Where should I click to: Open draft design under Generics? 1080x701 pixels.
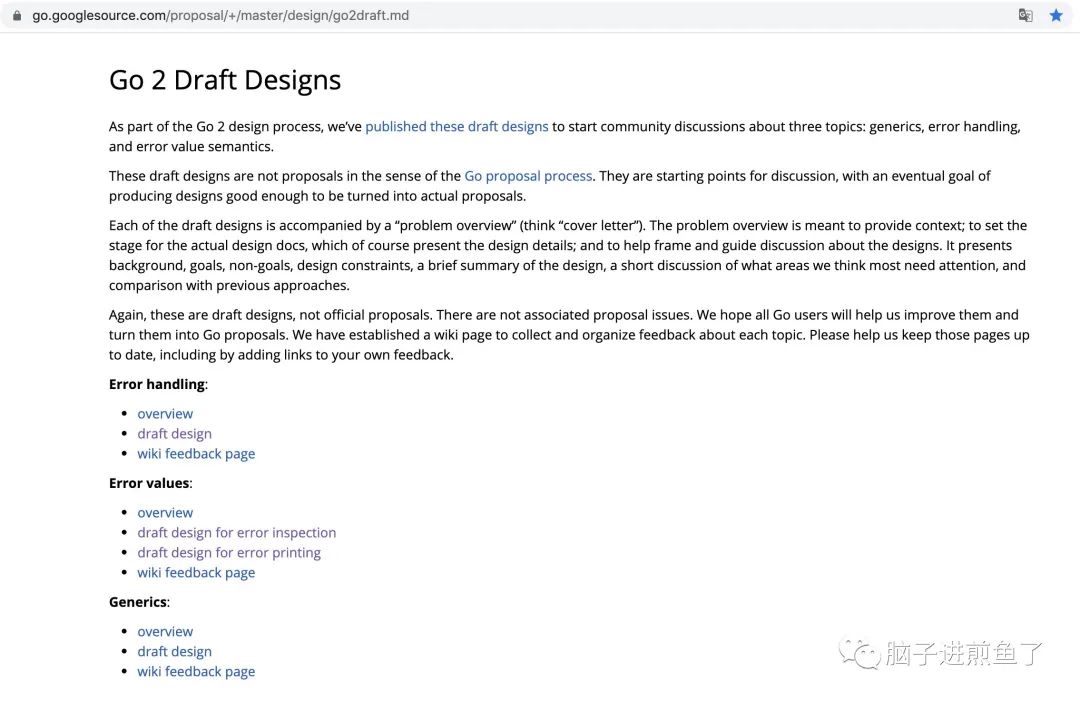[174, 651]
